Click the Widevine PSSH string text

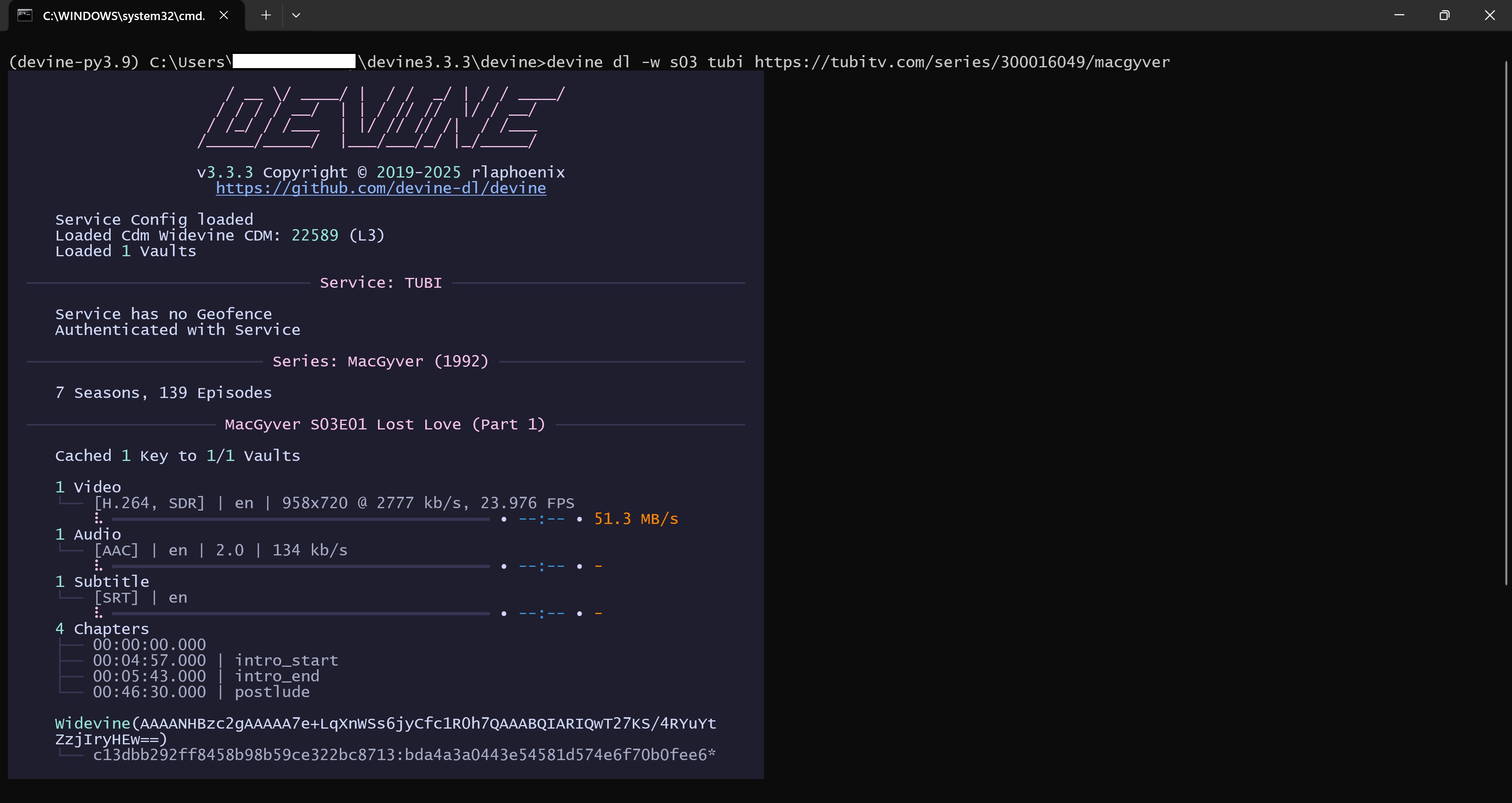click(385, 724)
